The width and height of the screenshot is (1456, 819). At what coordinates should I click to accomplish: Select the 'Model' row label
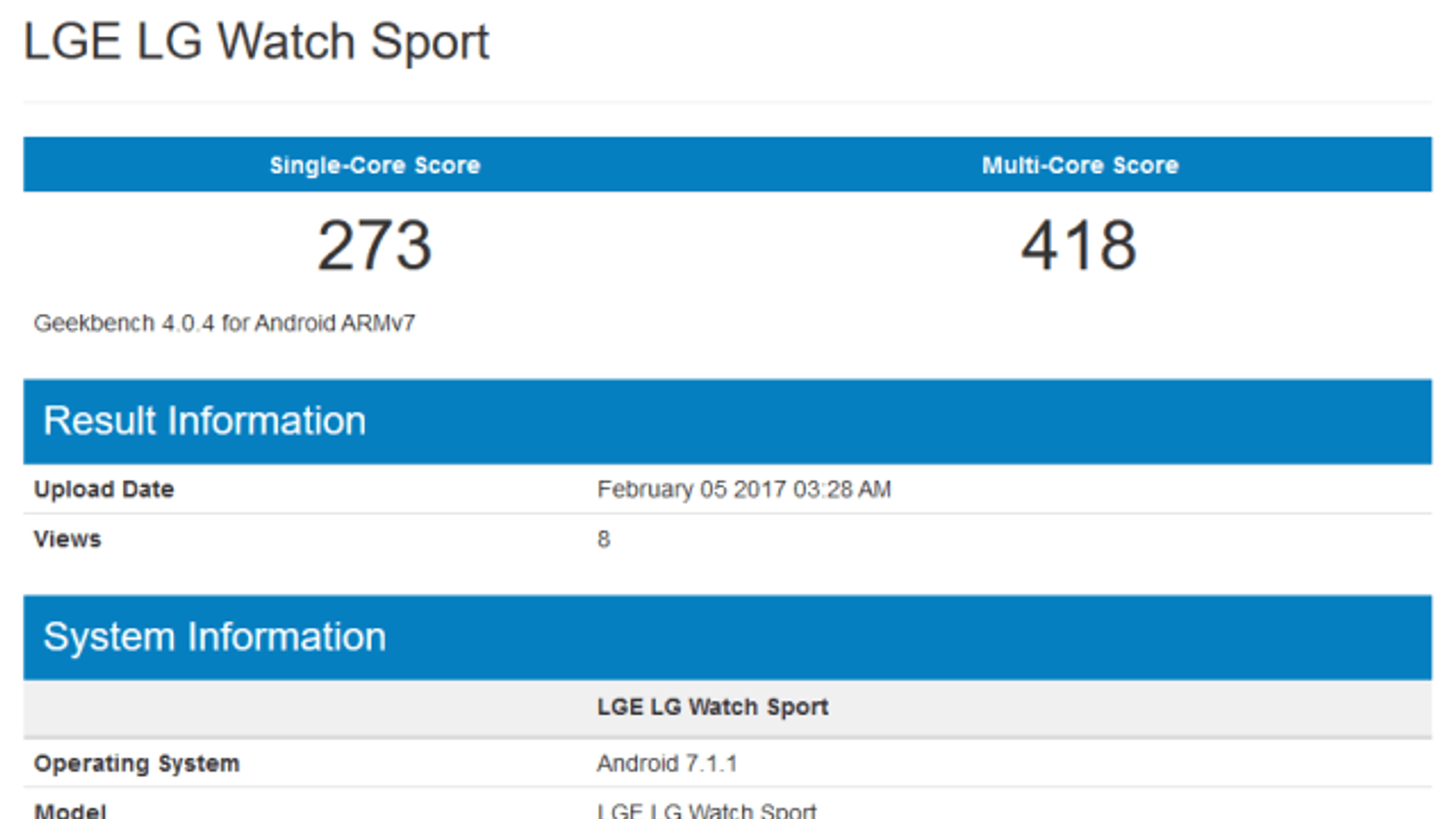[70, 810]
